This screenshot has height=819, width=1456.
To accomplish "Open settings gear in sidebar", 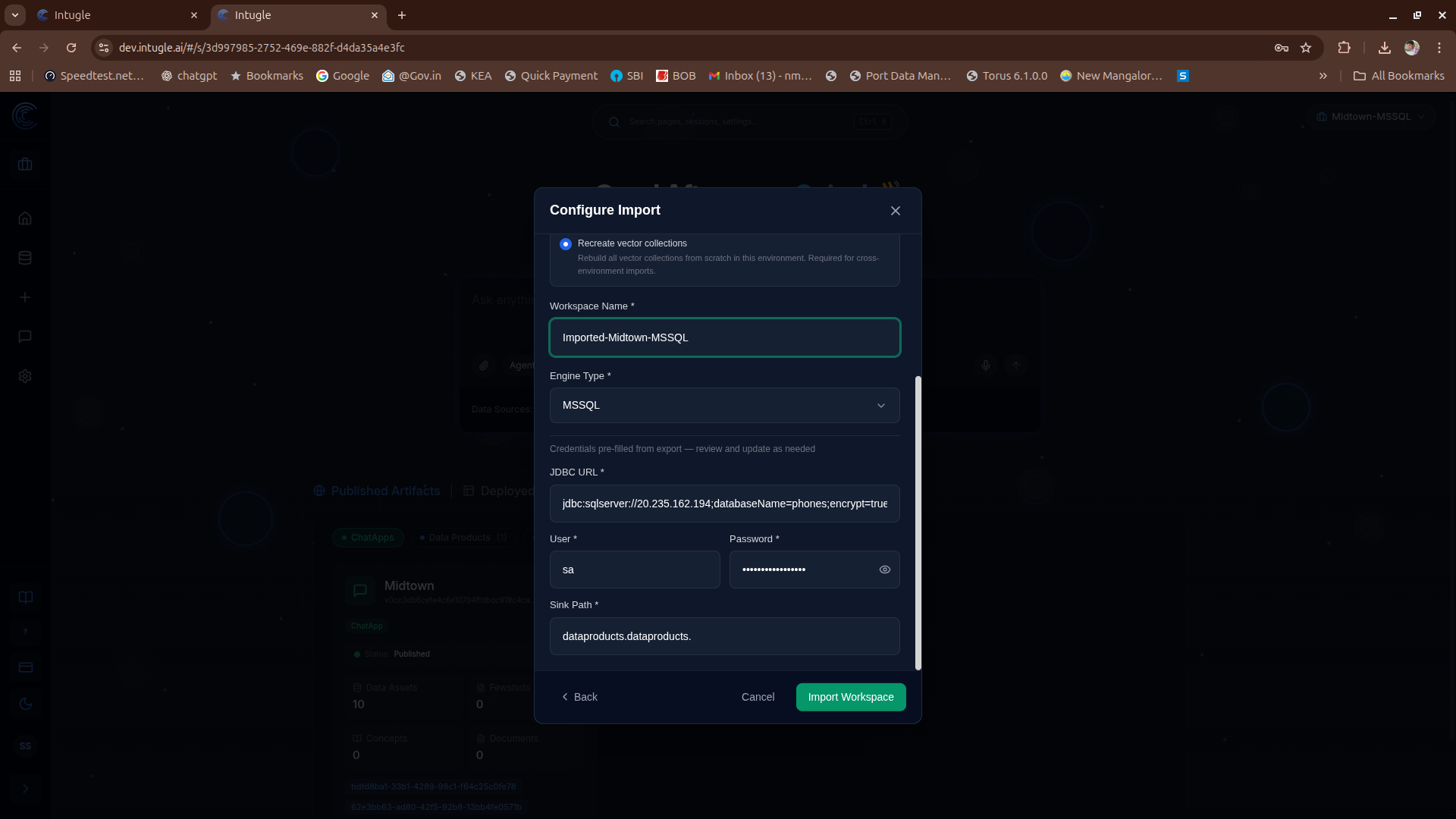I will [25, 376].
